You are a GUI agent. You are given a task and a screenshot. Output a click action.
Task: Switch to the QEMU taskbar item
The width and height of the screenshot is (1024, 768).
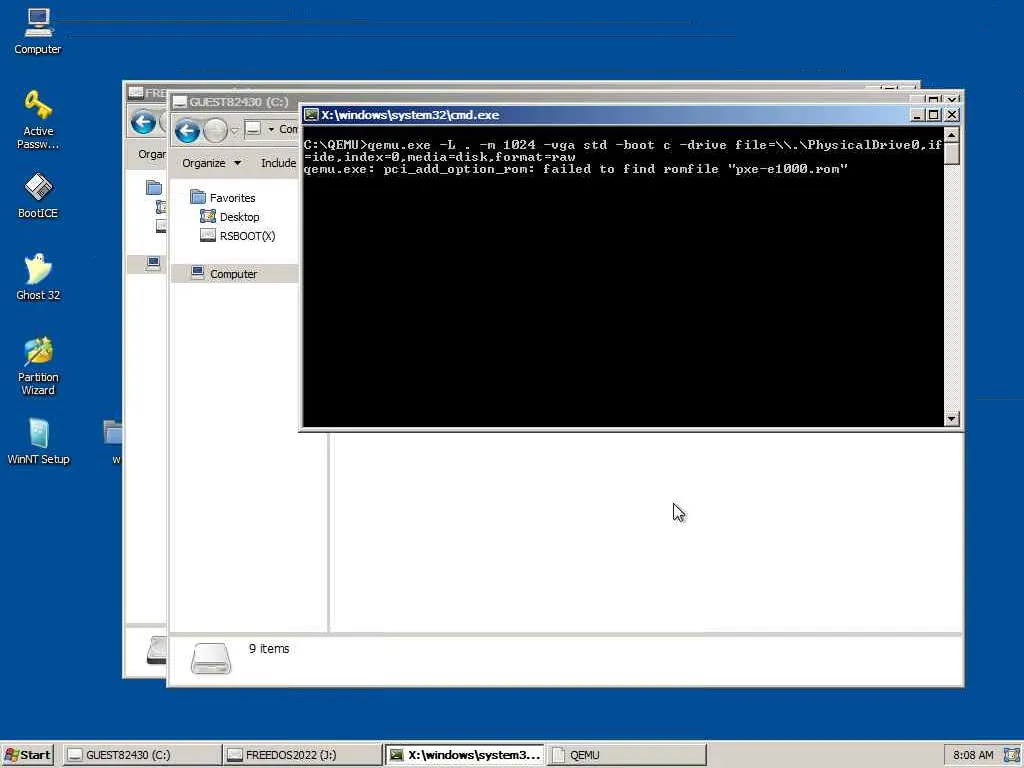coord(627,755)
